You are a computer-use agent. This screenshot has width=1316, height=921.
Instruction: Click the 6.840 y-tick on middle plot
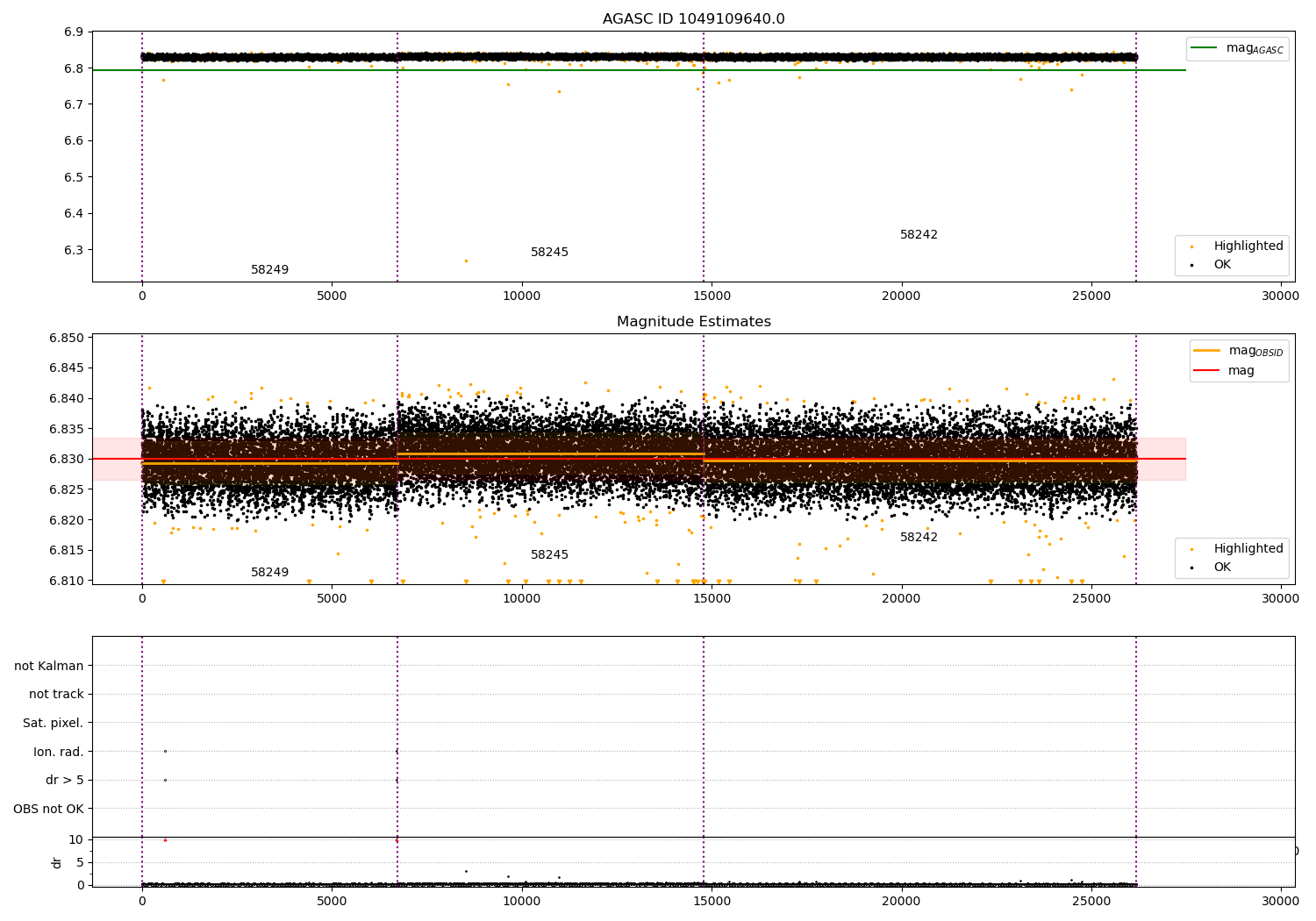[67, 399]
